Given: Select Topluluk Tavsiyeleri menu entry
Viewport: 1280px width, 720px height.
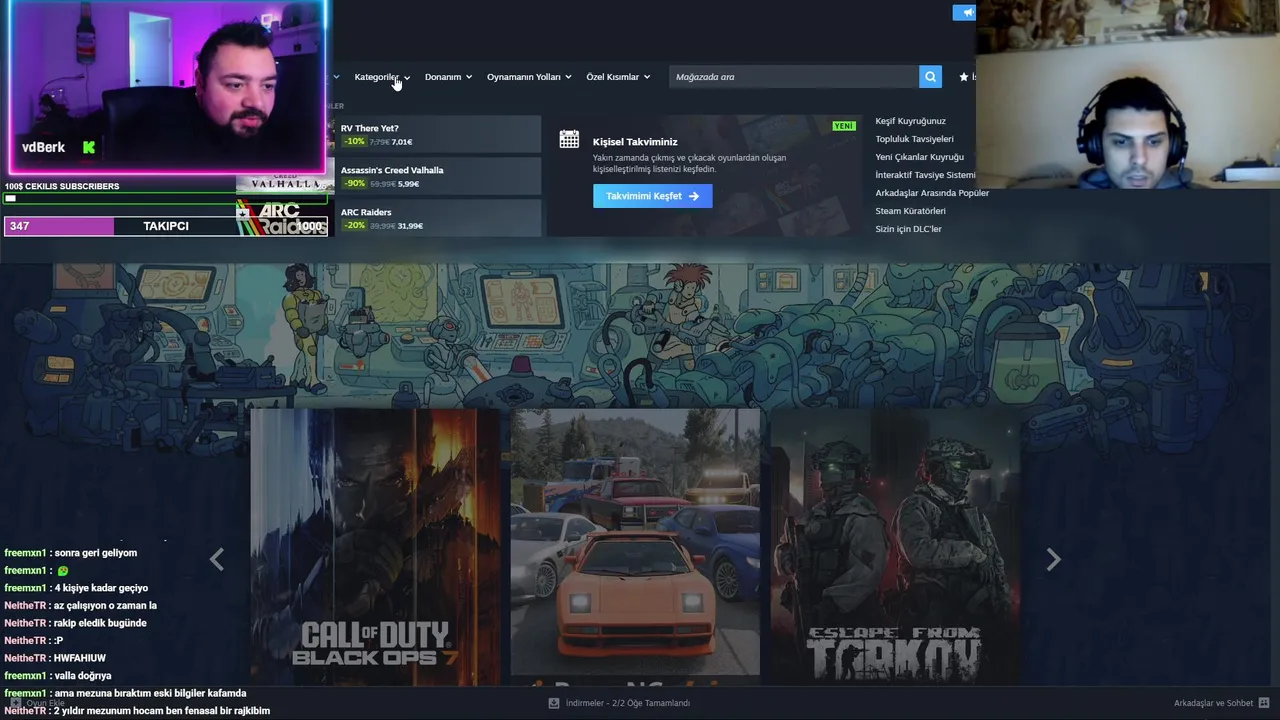Looking at the screenshot, I should pos(914,139).
